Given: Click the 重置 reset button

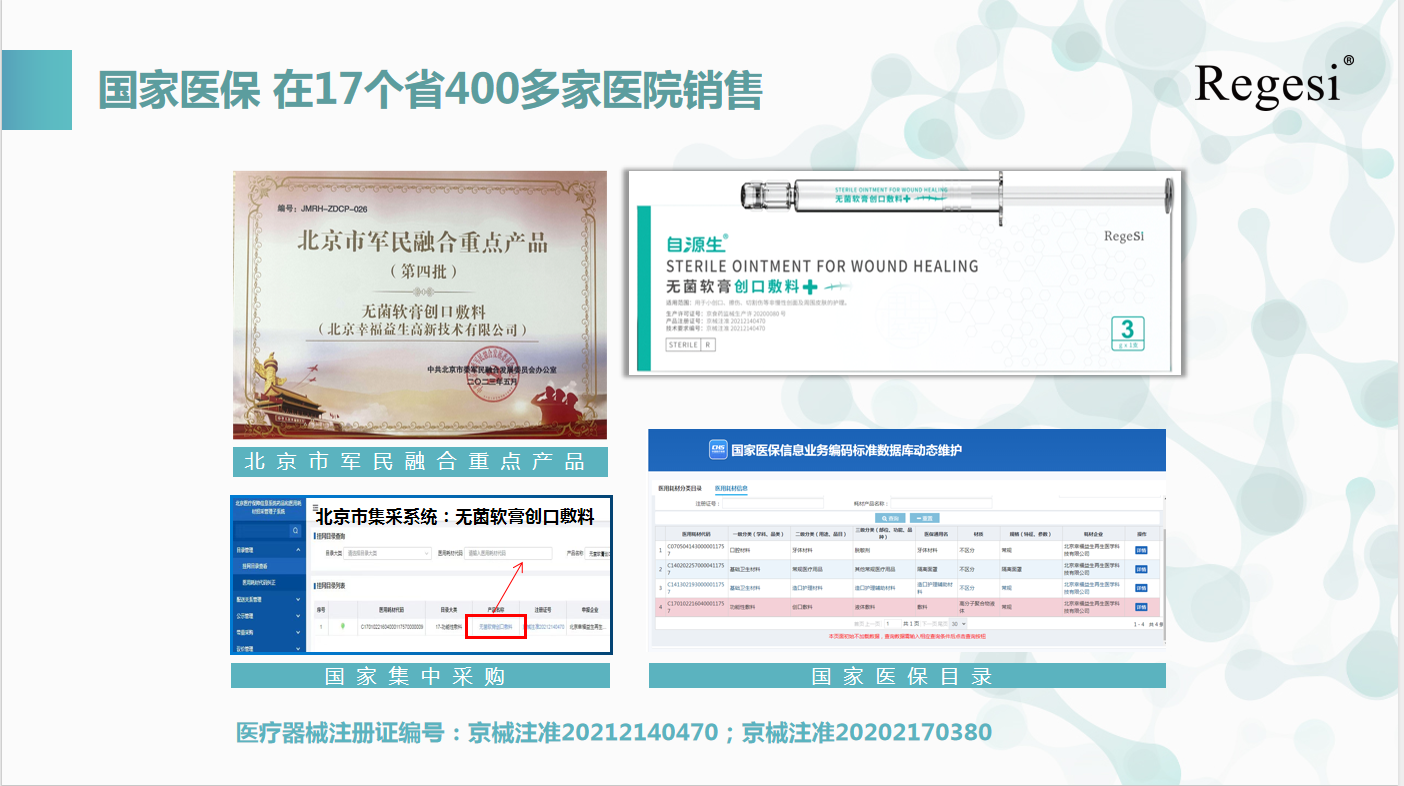Looking at the screenshot, I should 923,518.
